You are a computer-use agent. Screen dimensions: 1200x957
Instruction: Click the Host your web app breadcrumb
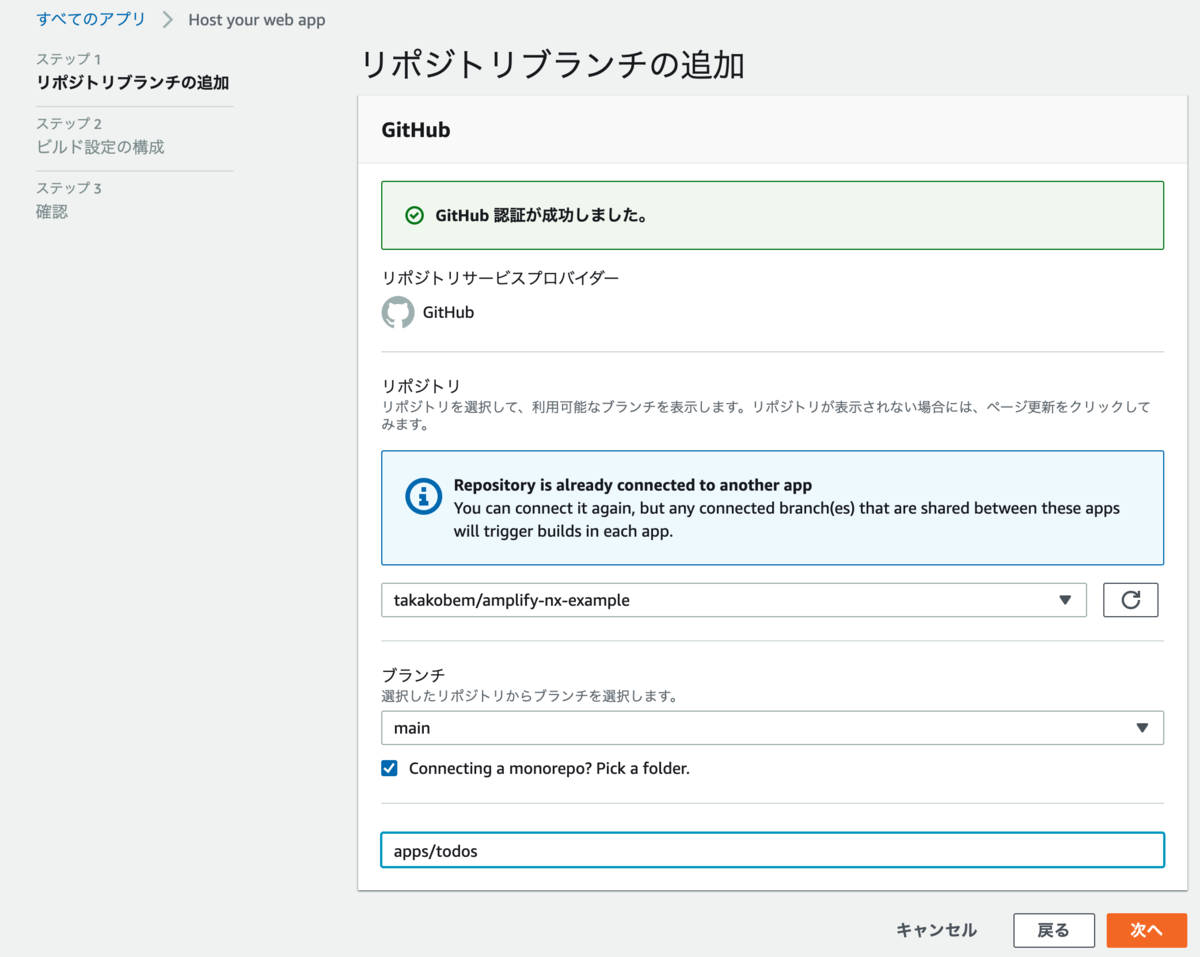pos(257,20)
